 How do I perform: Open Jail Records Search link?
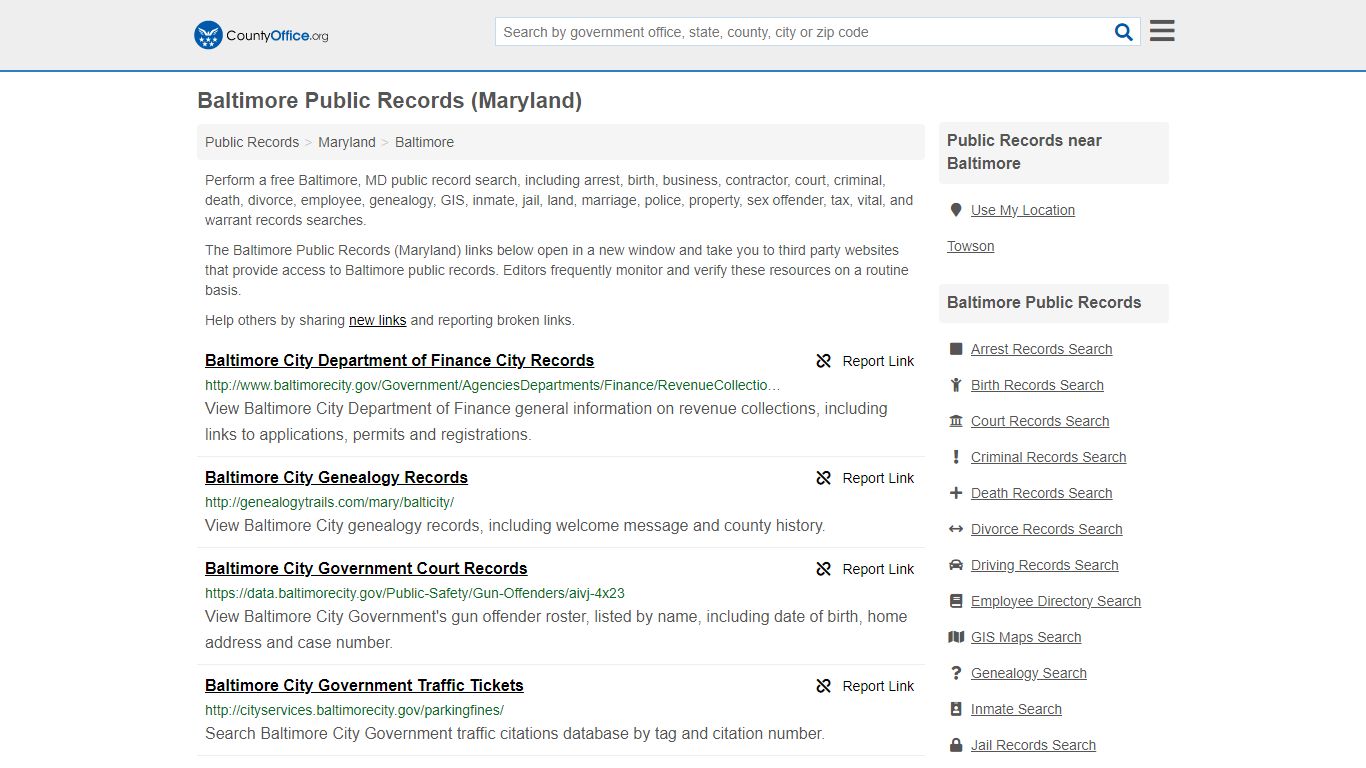(1033, 745)
